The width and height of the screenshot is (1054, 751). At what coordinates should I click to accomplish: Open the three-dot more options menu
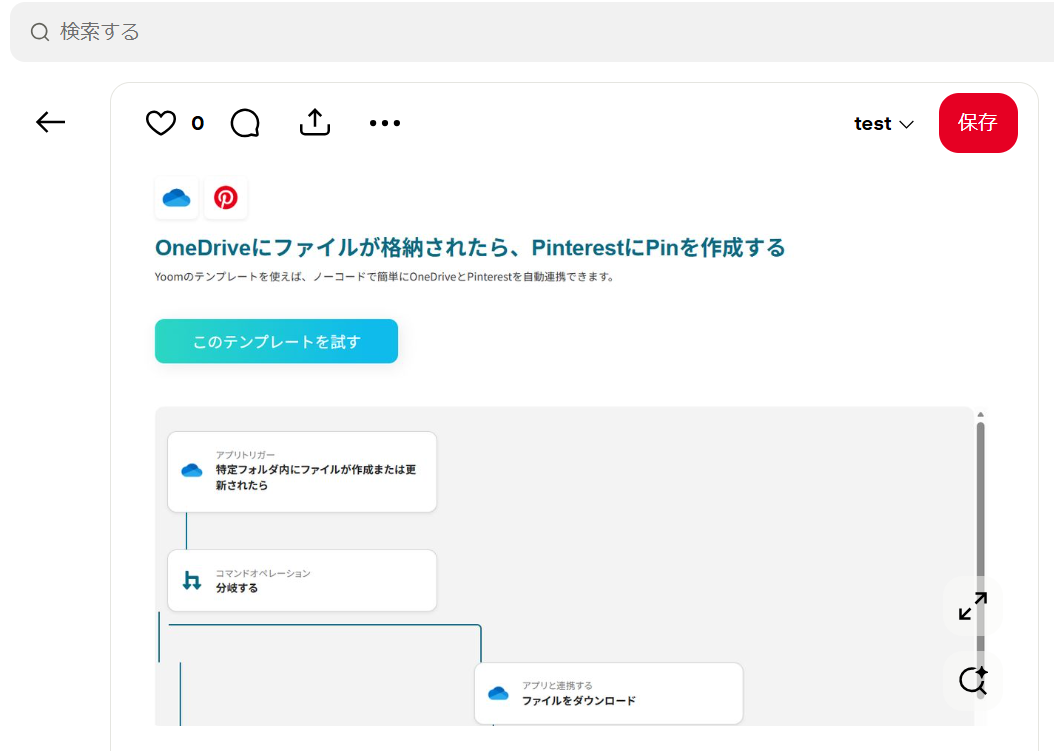384,123
